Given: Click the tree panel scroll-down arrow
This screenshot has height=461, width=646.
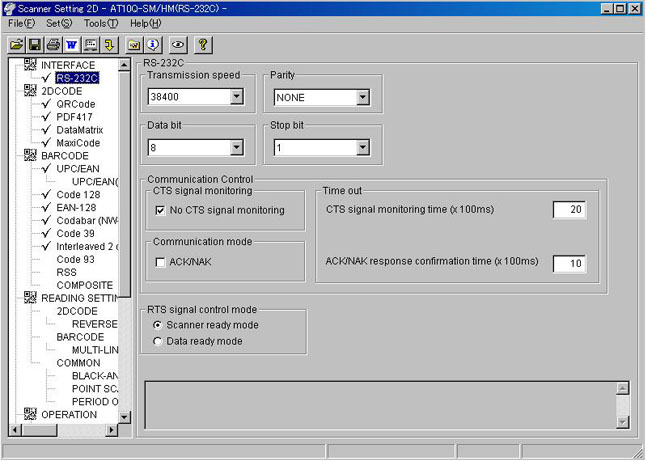Looking at the screenshot, I should pos(125,416).
